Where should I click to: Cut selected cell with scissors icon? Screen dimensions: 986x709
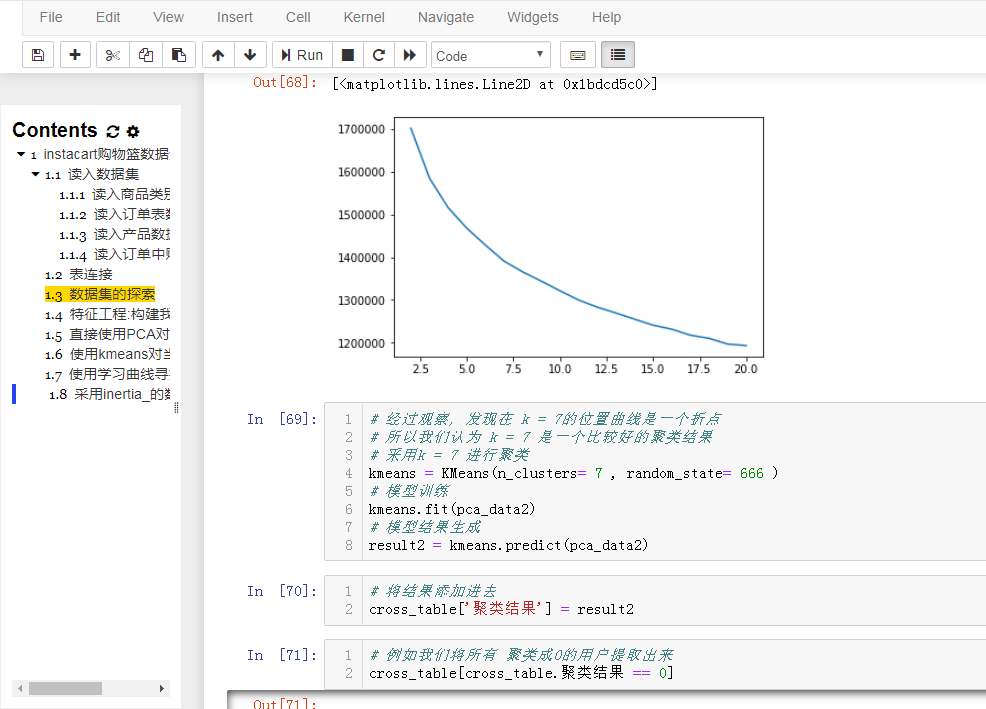click(x=112, y=55)
